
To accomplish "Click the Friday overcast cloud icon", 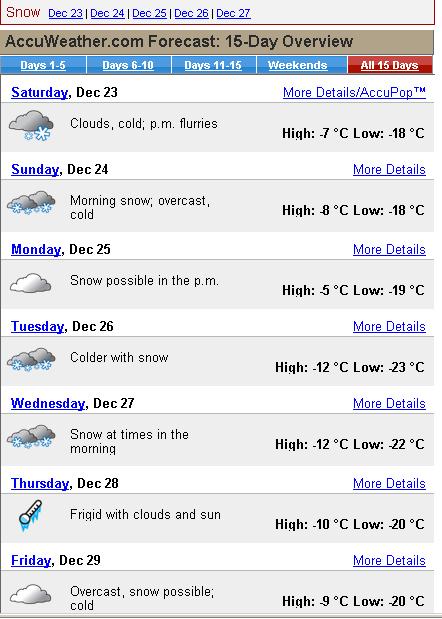I will coord(30,595).
